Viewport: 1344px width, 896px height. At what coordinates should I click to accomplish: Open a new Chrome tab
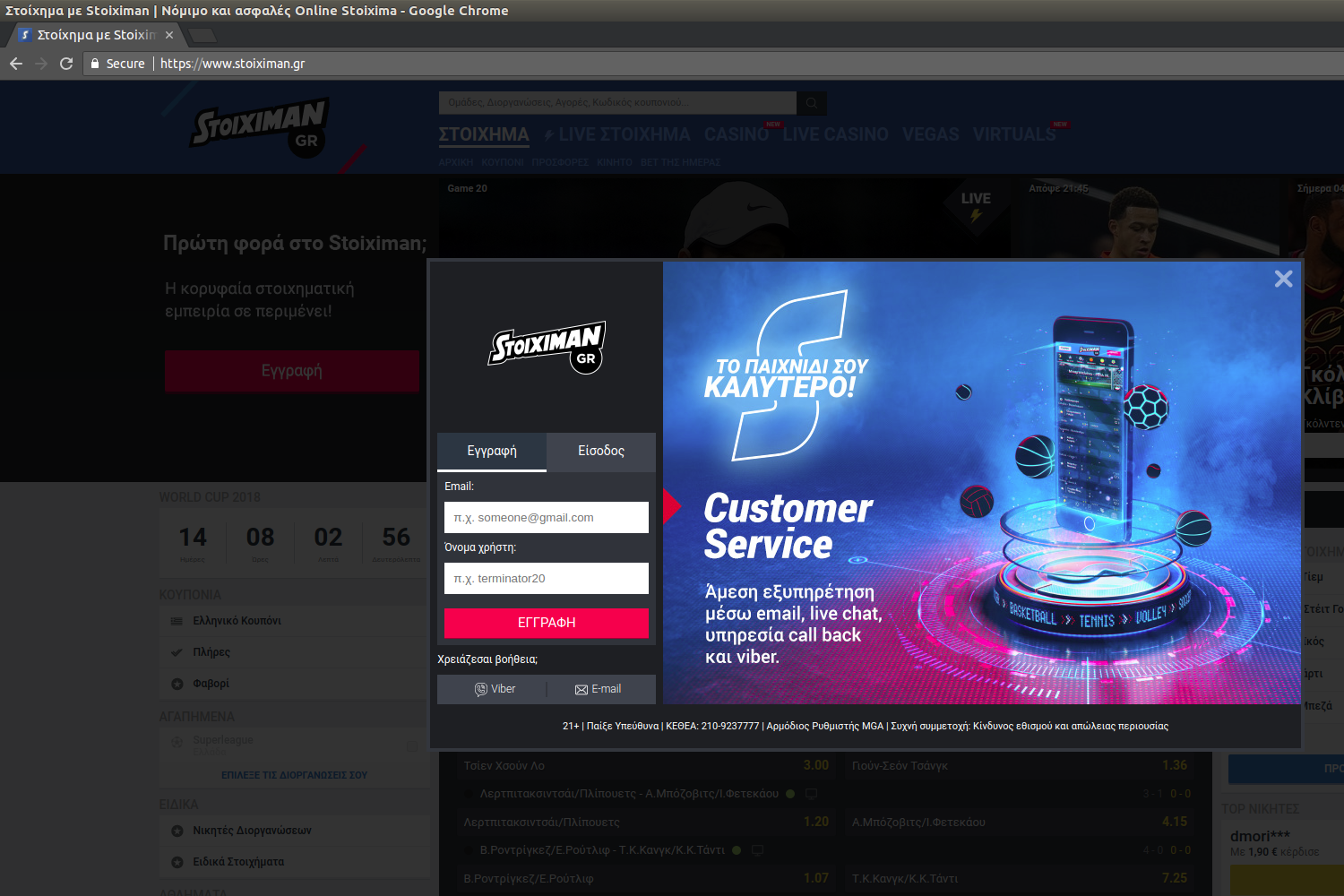point(202,35)
